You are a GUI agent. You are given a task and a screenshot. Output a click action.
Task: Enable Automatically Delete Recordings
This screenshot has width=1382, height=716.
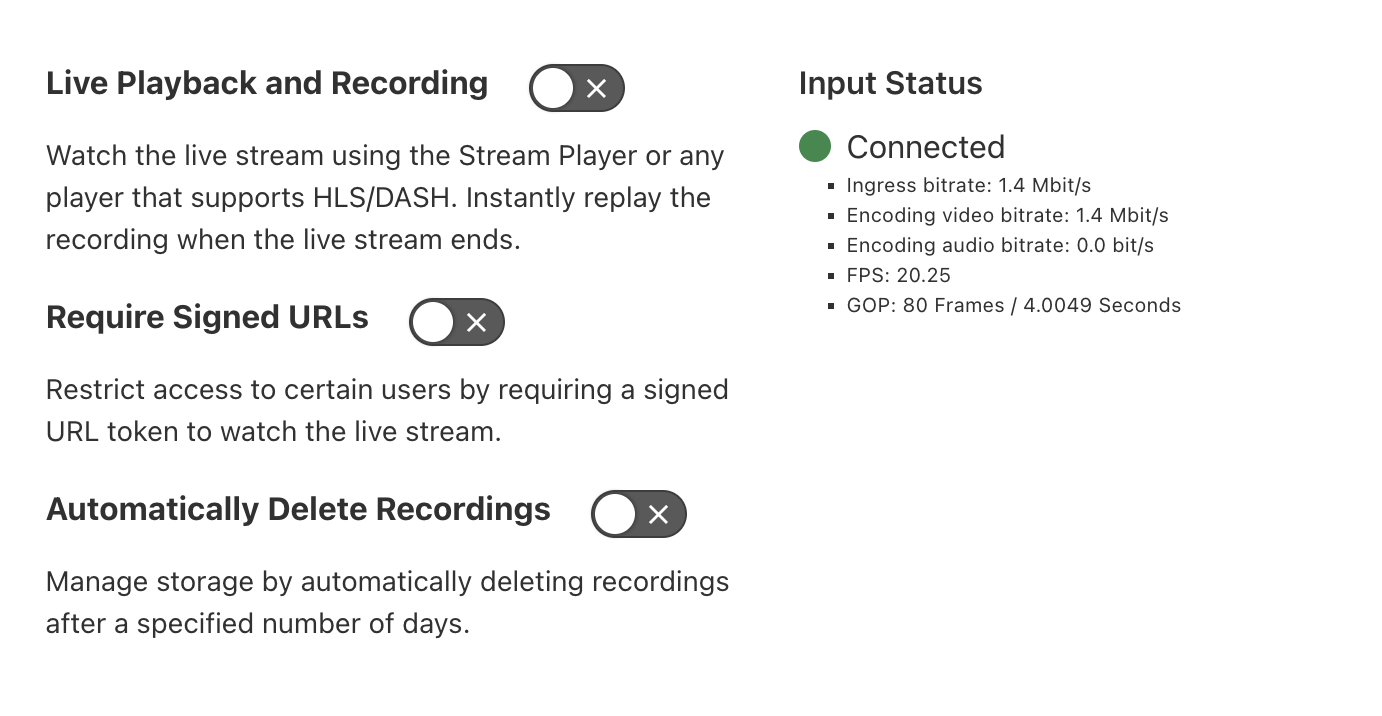(639, 514)
